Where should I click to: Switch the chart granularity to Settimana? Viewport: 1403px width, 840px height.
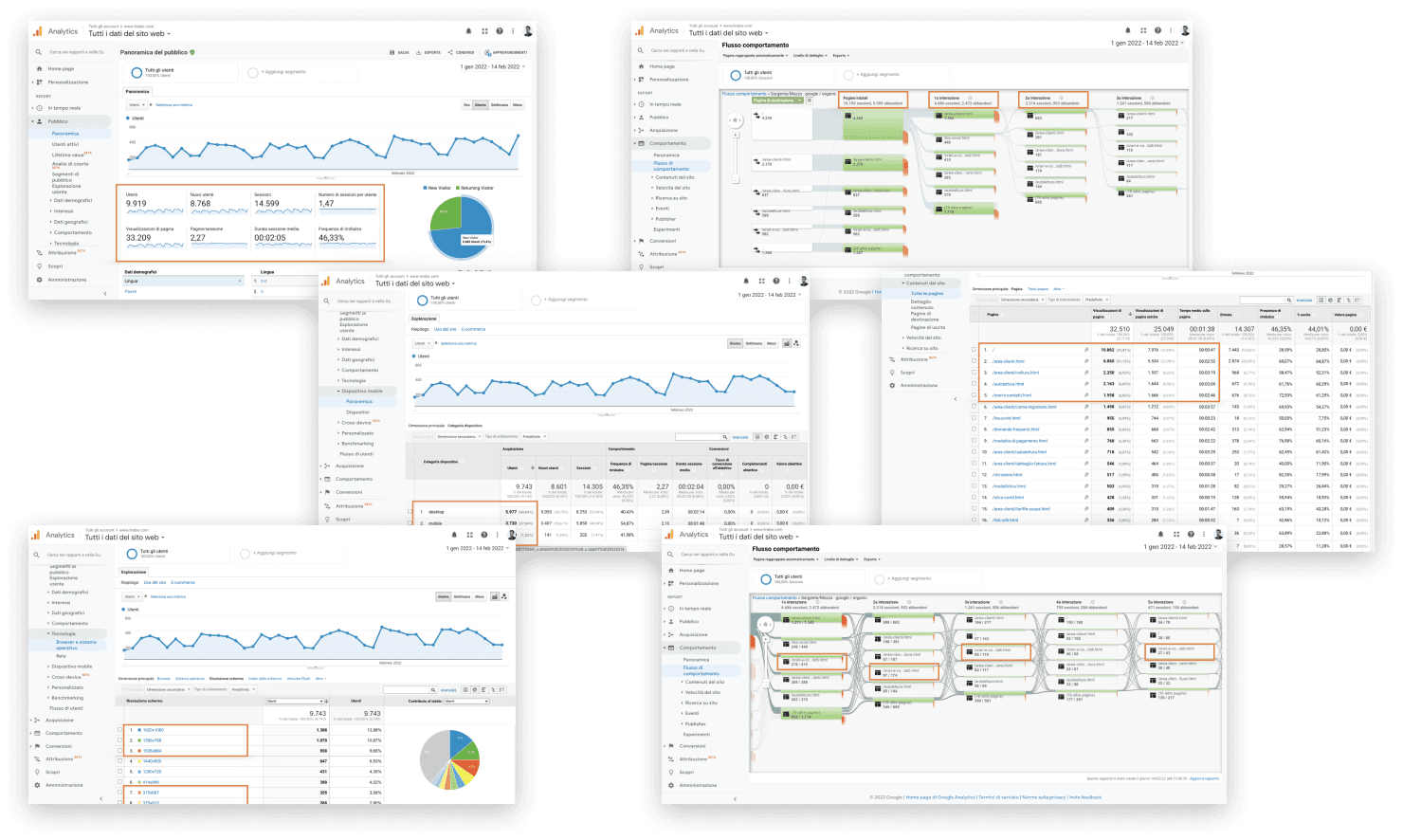pyautogui.click(x=501, y=104)
